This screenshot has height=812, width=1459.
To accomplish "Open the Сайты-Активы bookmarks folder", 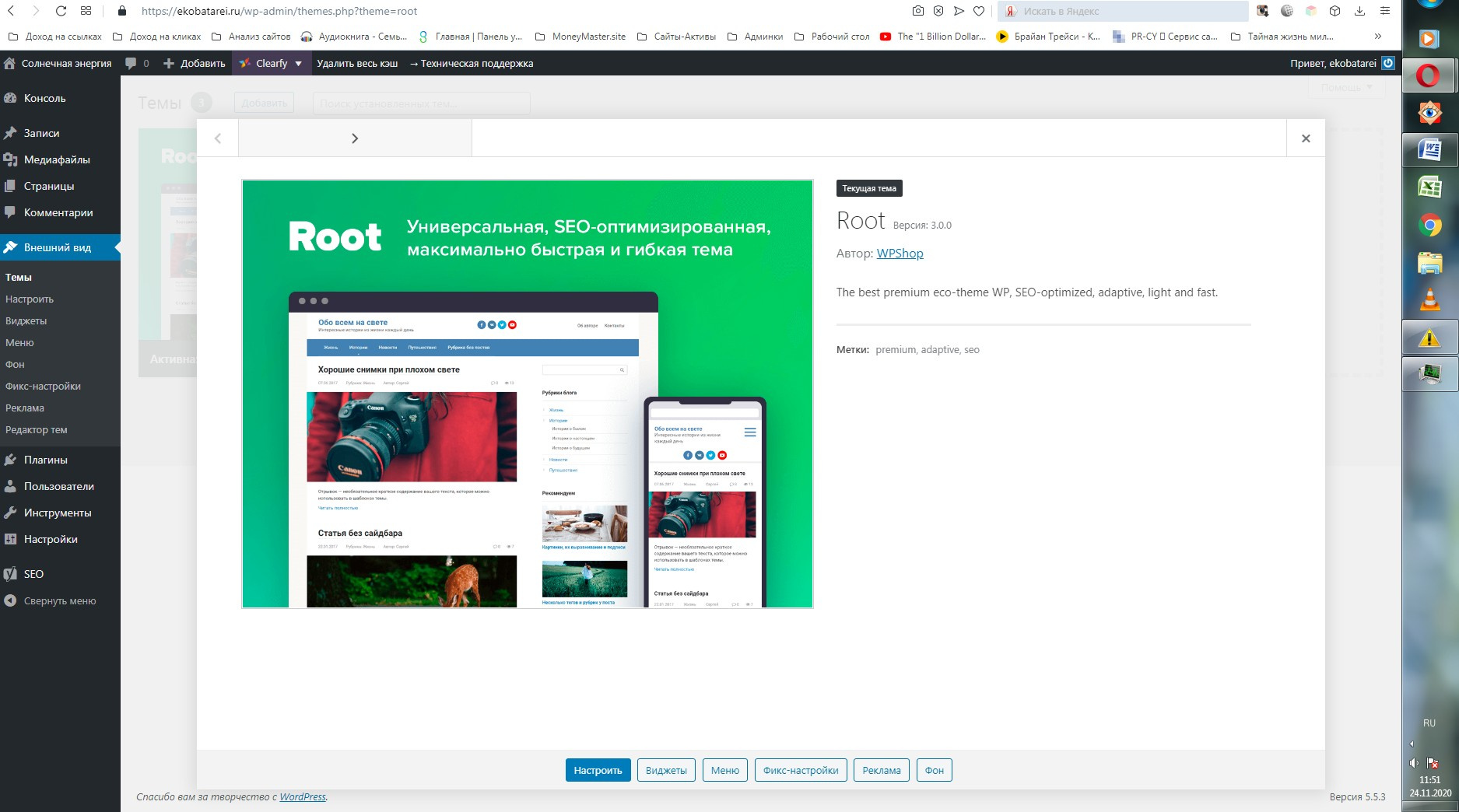I will (676, 36).
